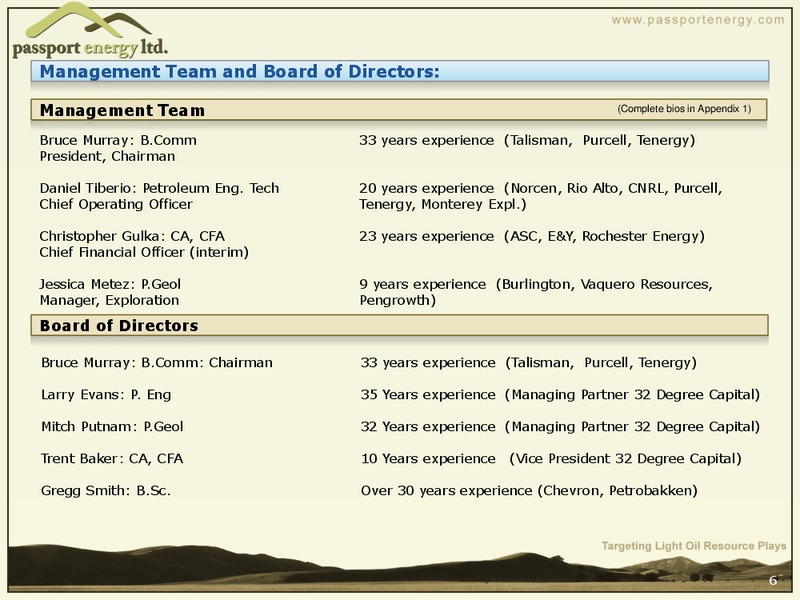Select 'Jessica Metez: P.Geol'
The height and width of the screenshot is (600, 800).
(110, 284)
